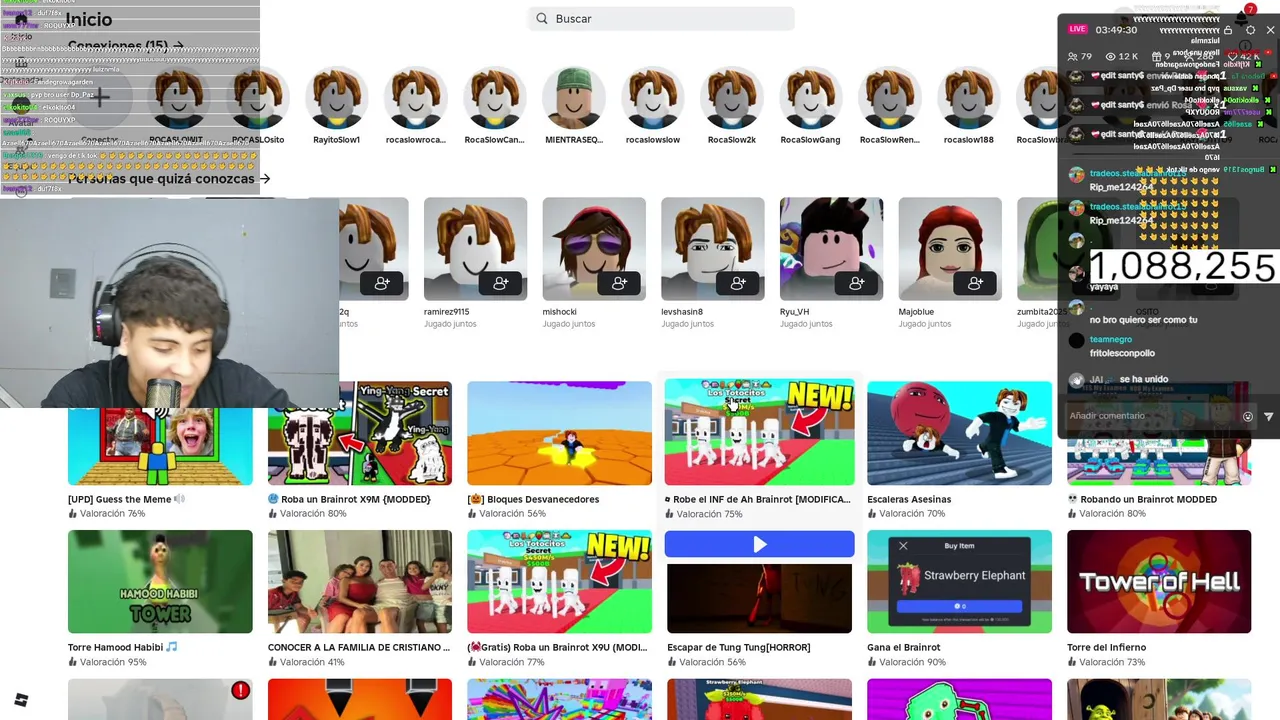
Task: Add friend icon on levshasin8 card
Action: tap(738, 284)
